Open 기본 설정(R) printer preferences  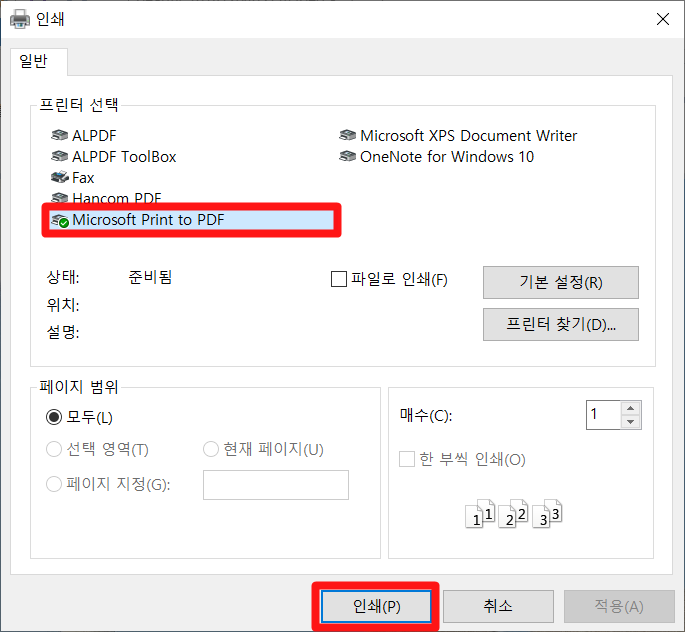point(560,283)
